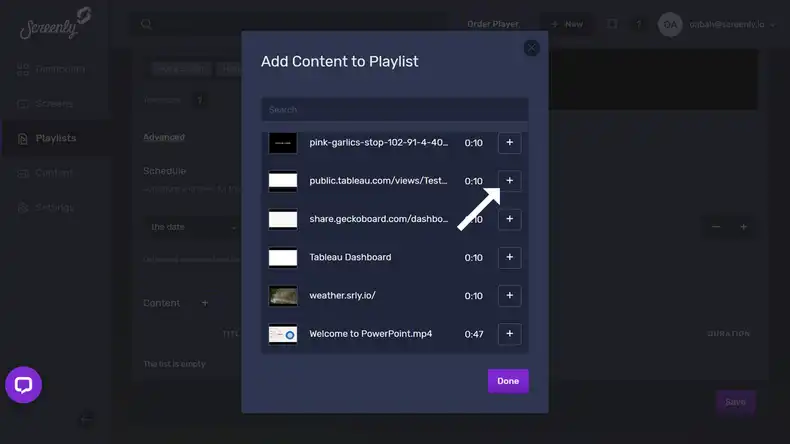Collapse the sidebar with the arrow
The image size is (790, 444).
coord(86,418)
